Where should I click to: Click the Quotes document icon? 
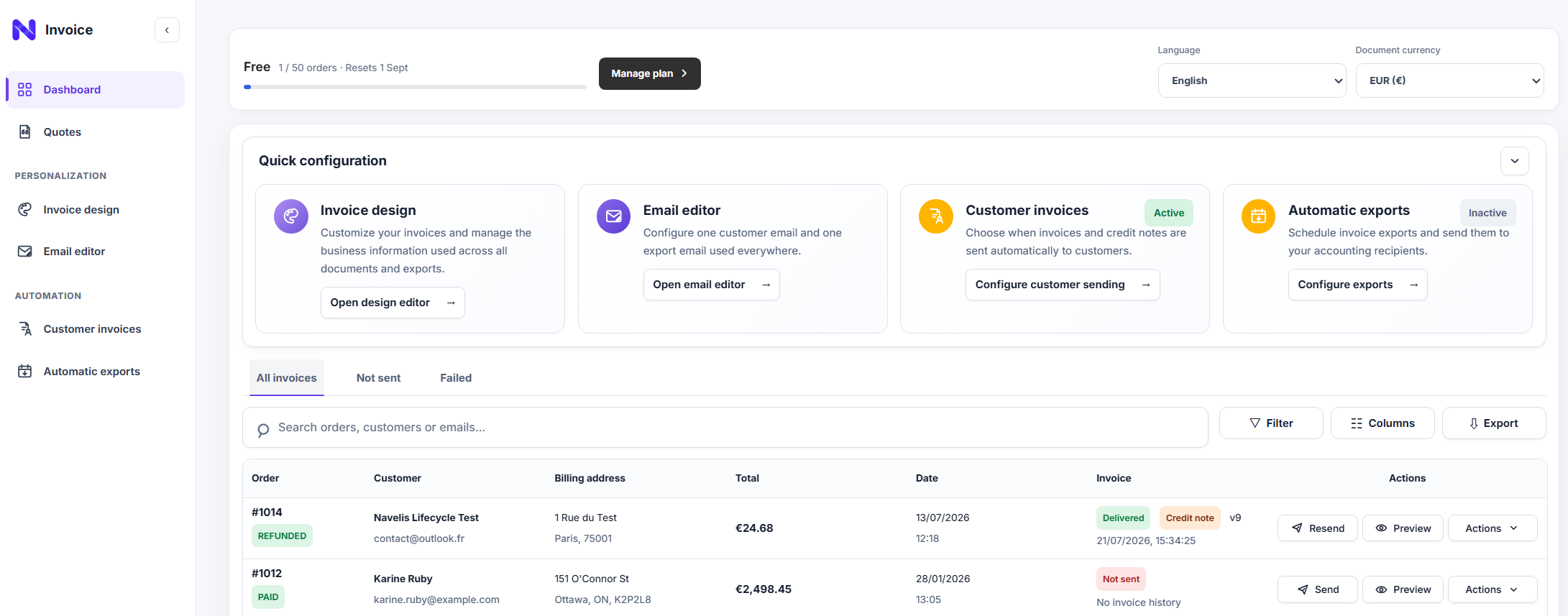pyautogui.click(x=25, y=132)
